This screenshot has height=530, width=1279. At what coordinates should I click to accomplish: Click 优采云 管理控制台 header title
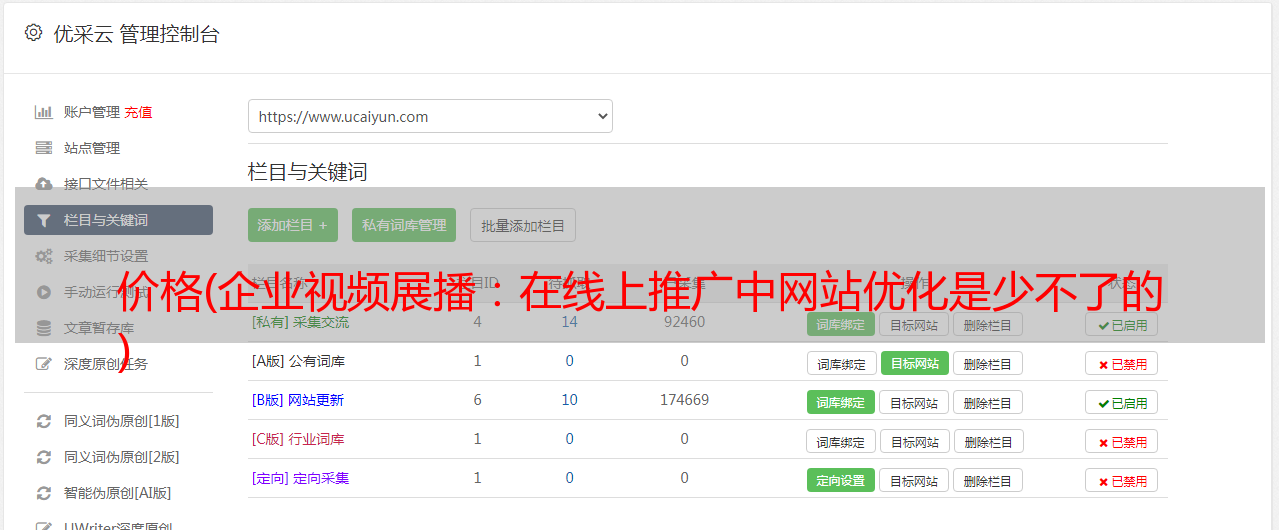pos(136,34)
